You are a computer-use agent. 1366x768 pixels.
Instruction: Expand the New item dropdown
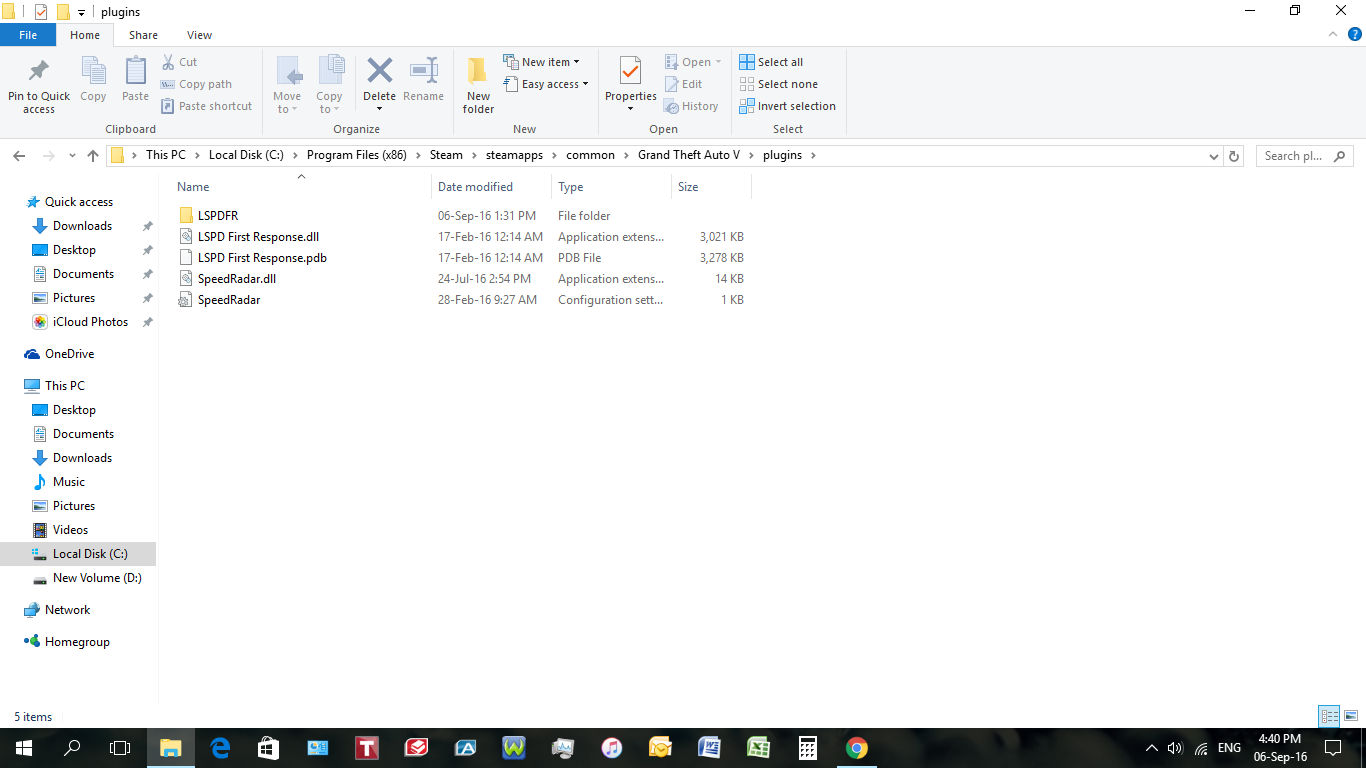point(541,62)
